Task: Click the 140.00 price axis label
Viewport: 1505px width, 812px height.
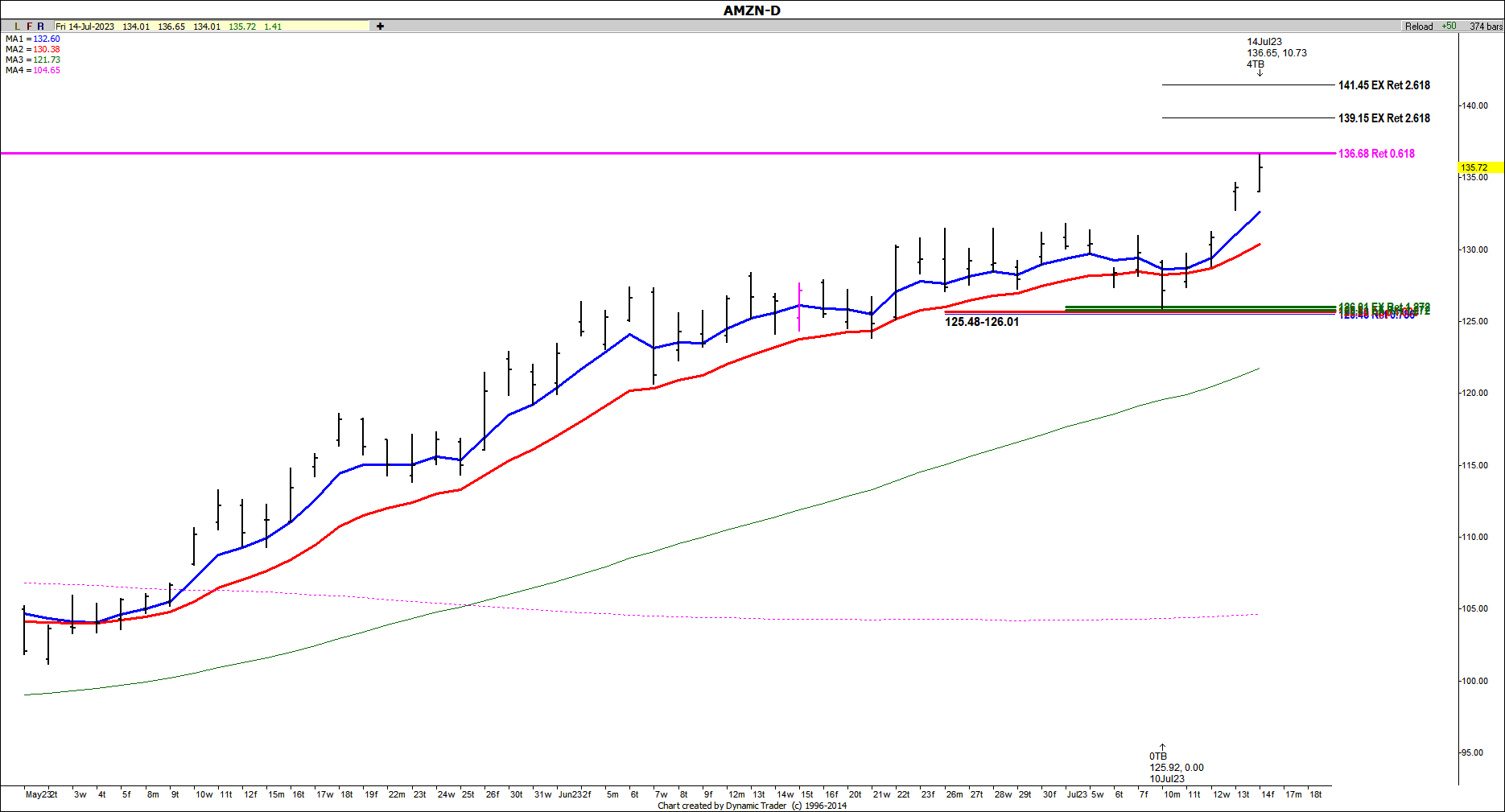Action: click(x=1475, y=105)
